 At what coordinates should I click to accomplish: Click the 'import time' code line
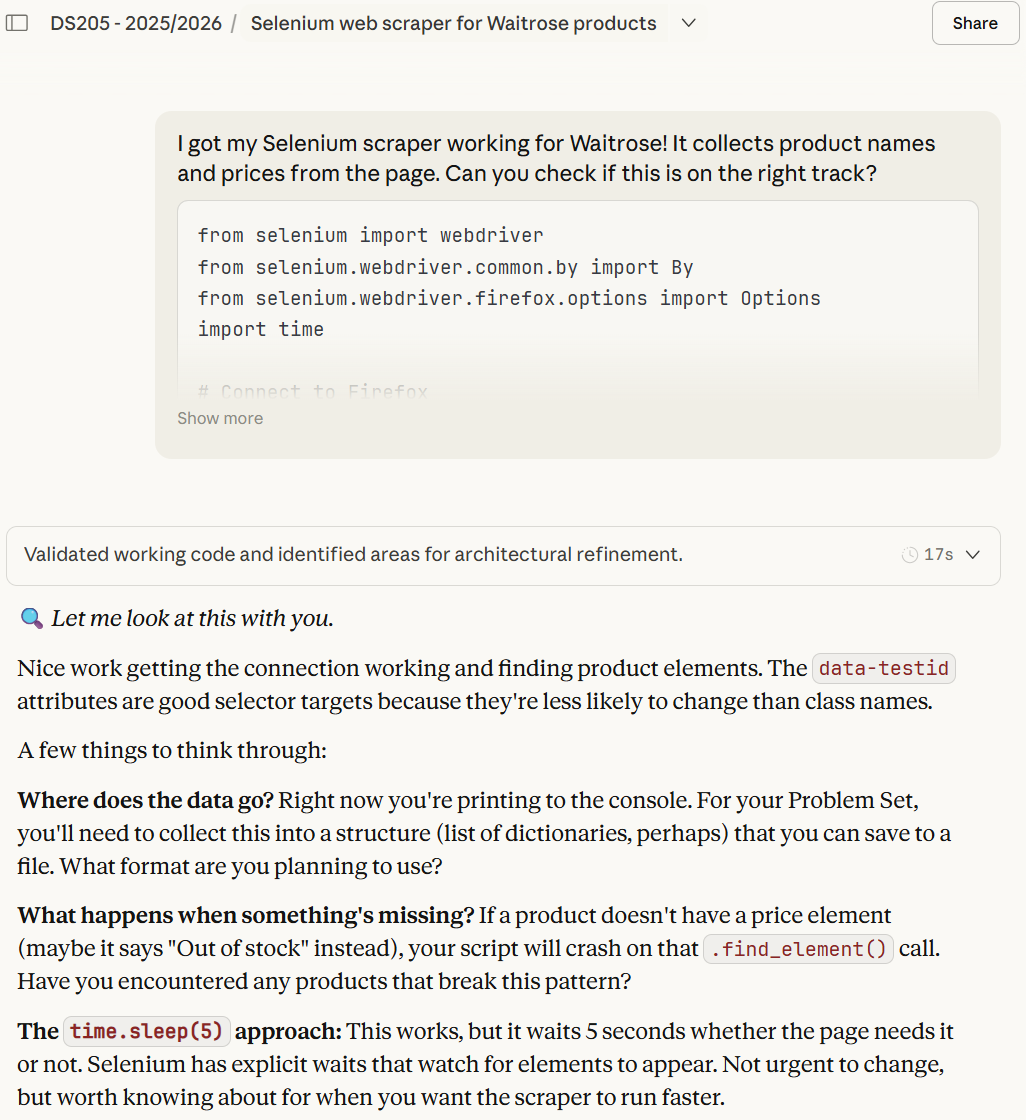pos(260,329)
